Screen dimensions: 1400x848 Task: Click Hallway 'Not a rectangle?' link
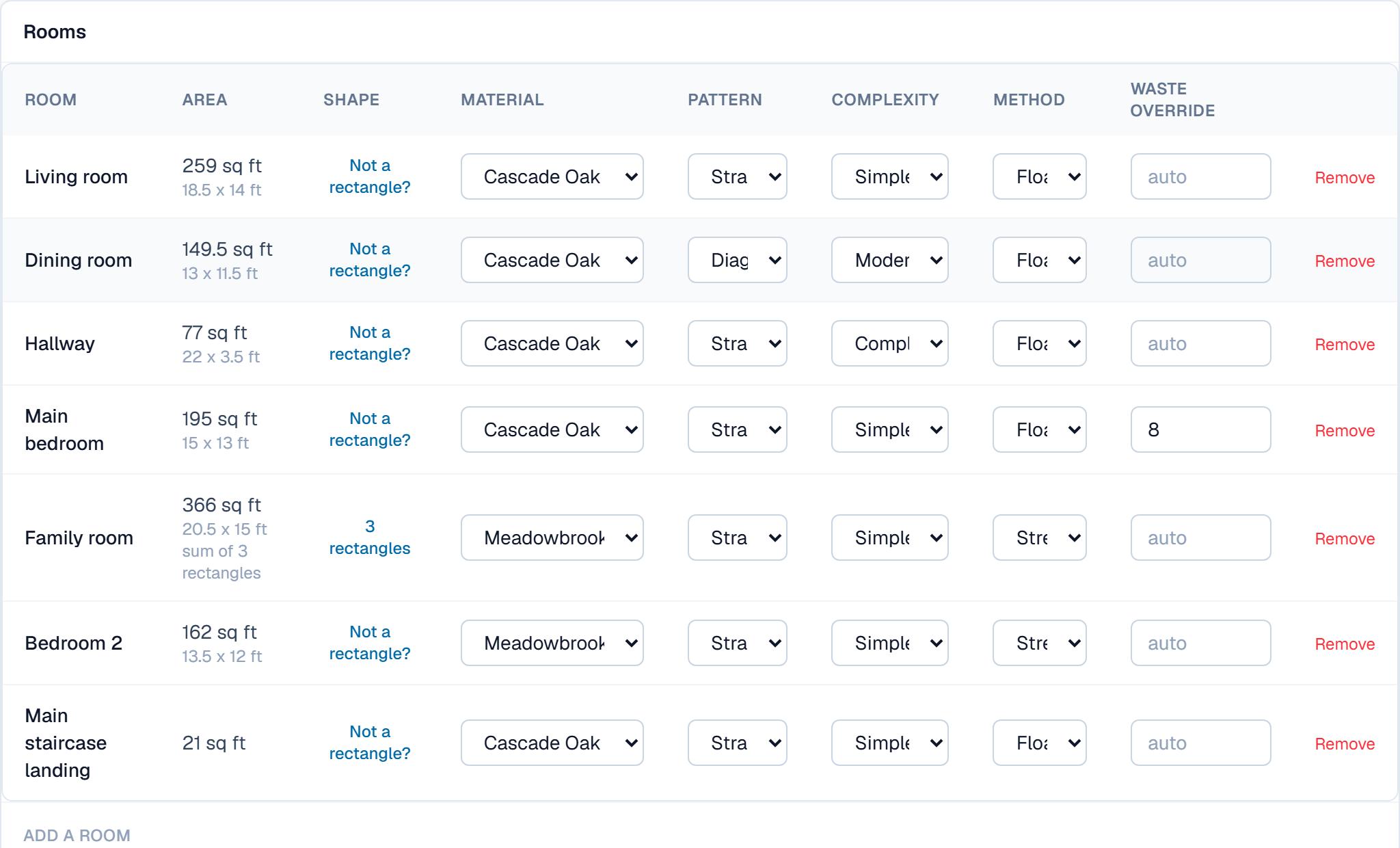point(370,343)
